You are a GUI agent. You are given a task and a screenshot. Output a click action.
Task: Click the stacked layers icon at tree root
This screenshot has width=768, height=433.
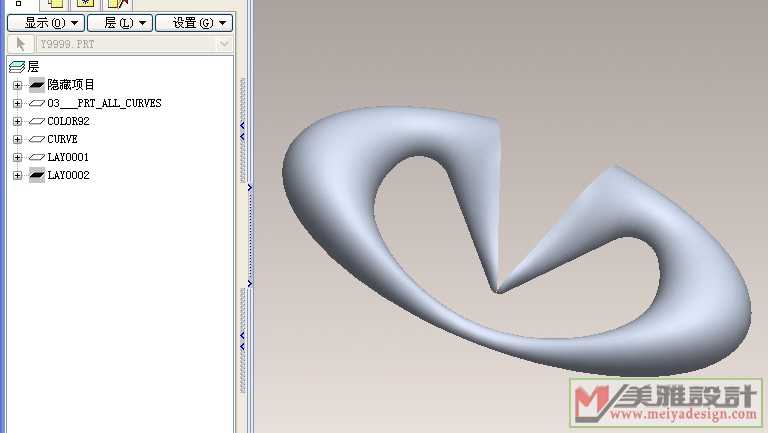[17, 67]
